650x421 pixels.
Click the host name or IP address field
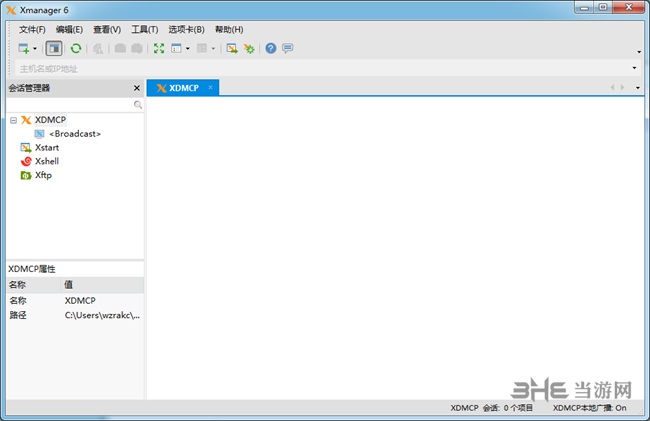322,68
